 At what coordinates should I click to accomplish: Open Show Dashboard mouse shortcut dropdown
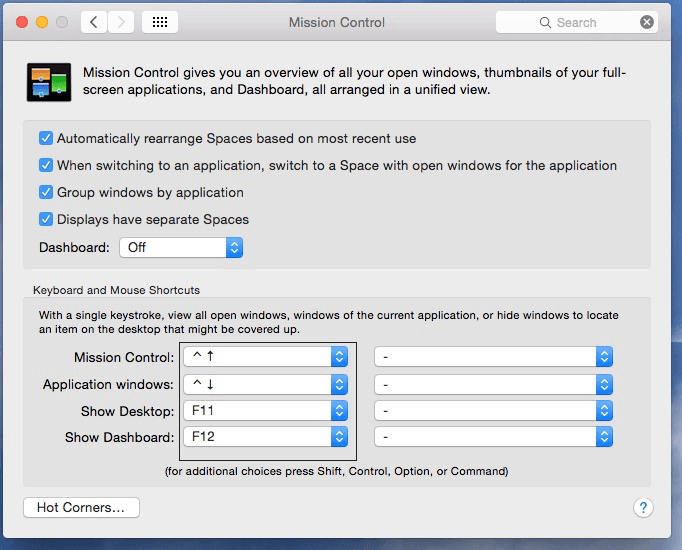pos(493,437)
